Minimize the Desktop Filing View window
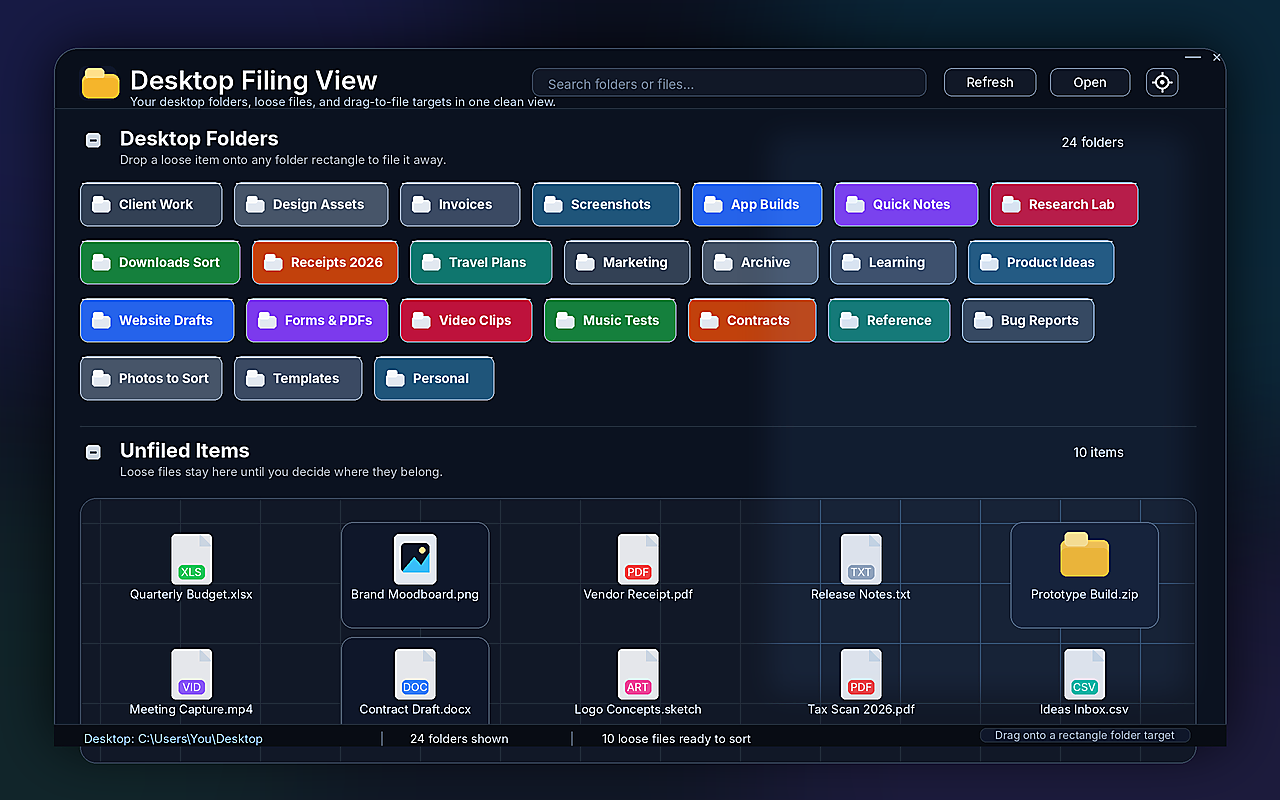1280x800 pixels. click(x=1193, y=57)
